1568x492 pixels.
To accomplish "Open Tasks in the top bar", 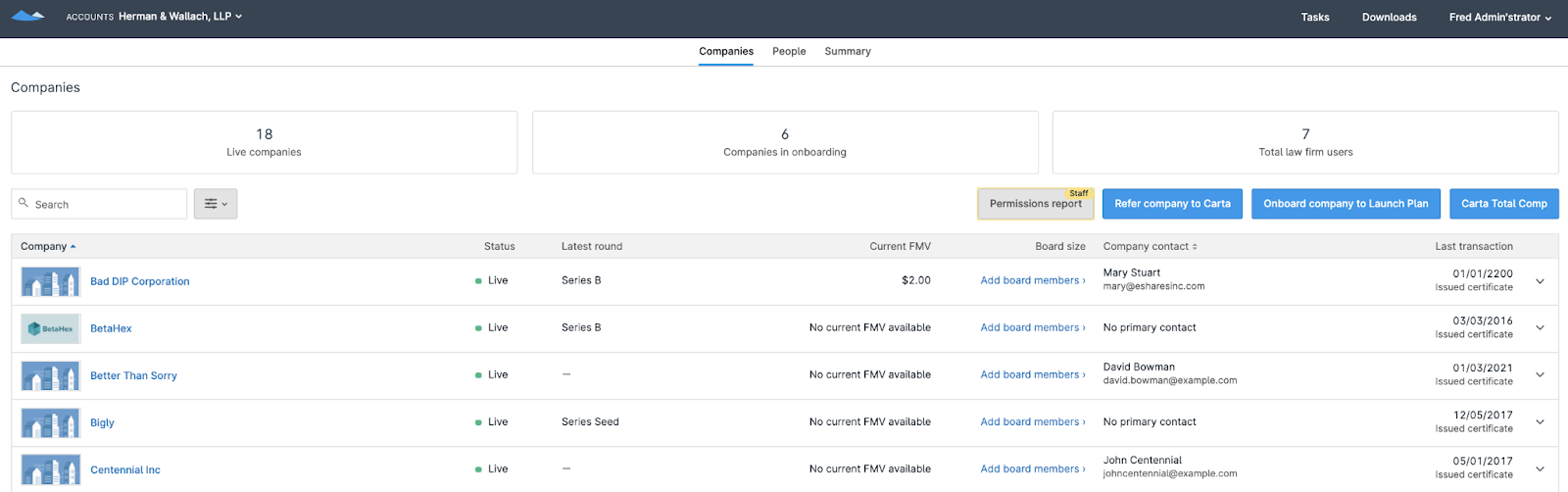I will 1315,18.
